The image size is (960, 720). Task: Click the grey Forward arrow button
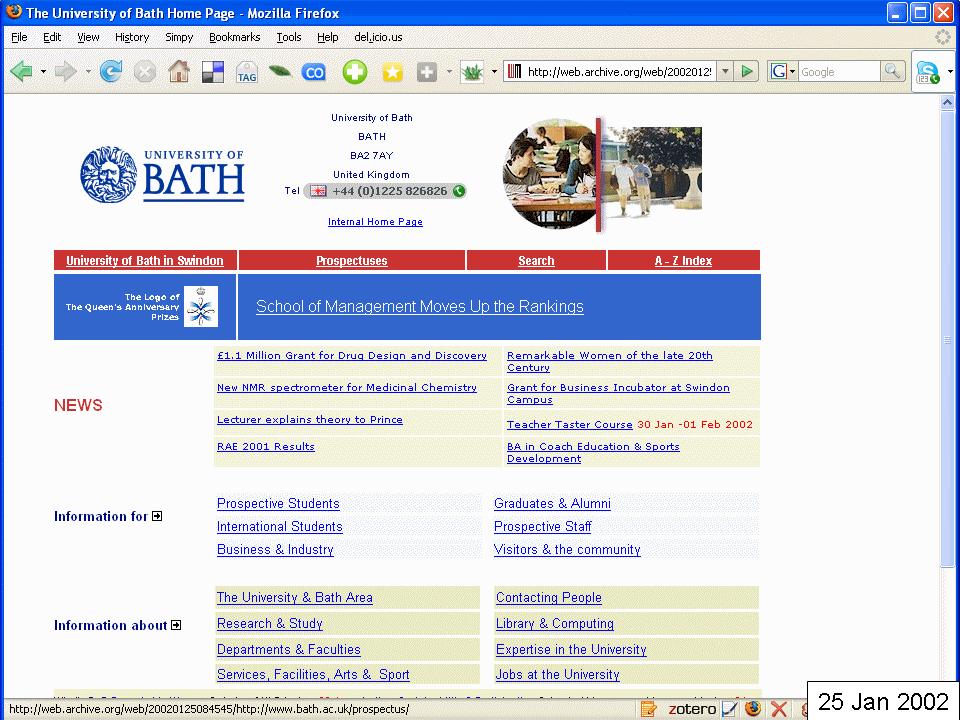(66, 72)
